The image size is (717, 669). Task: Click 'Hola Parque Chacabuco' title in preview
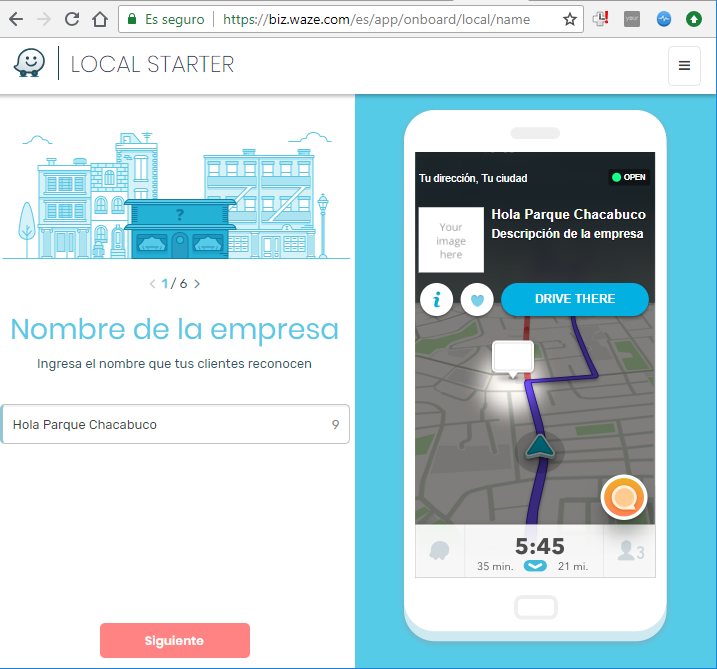pyautogui.click(x=568, y=214)
